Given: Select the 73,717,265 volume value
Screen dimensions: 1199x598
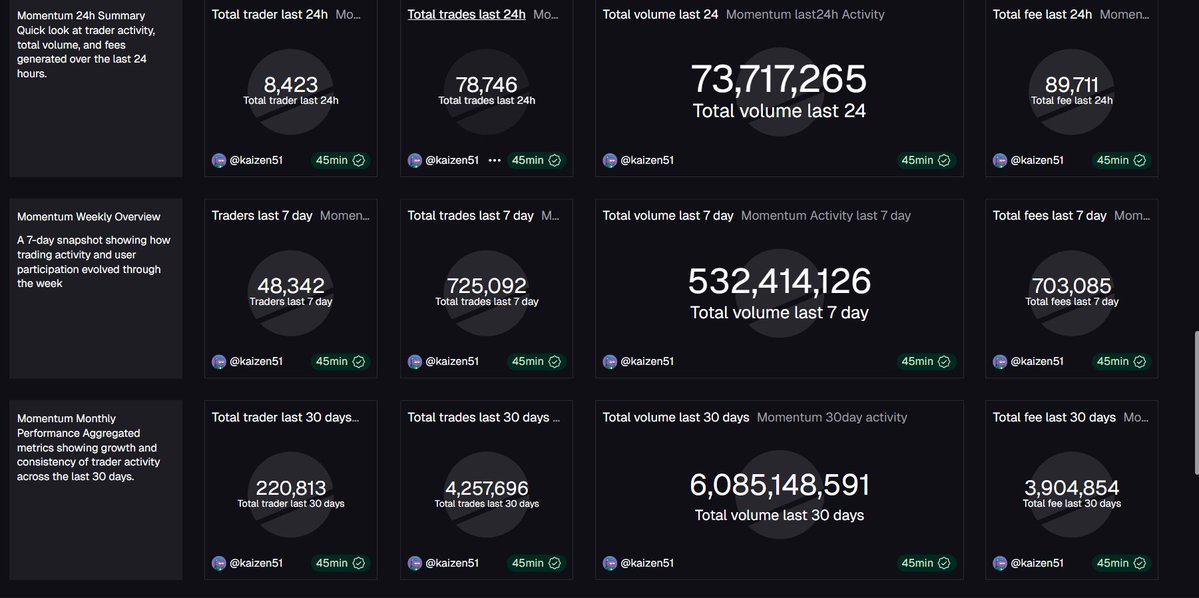Looking at the screenshot, I should click(x=779, y=79).
